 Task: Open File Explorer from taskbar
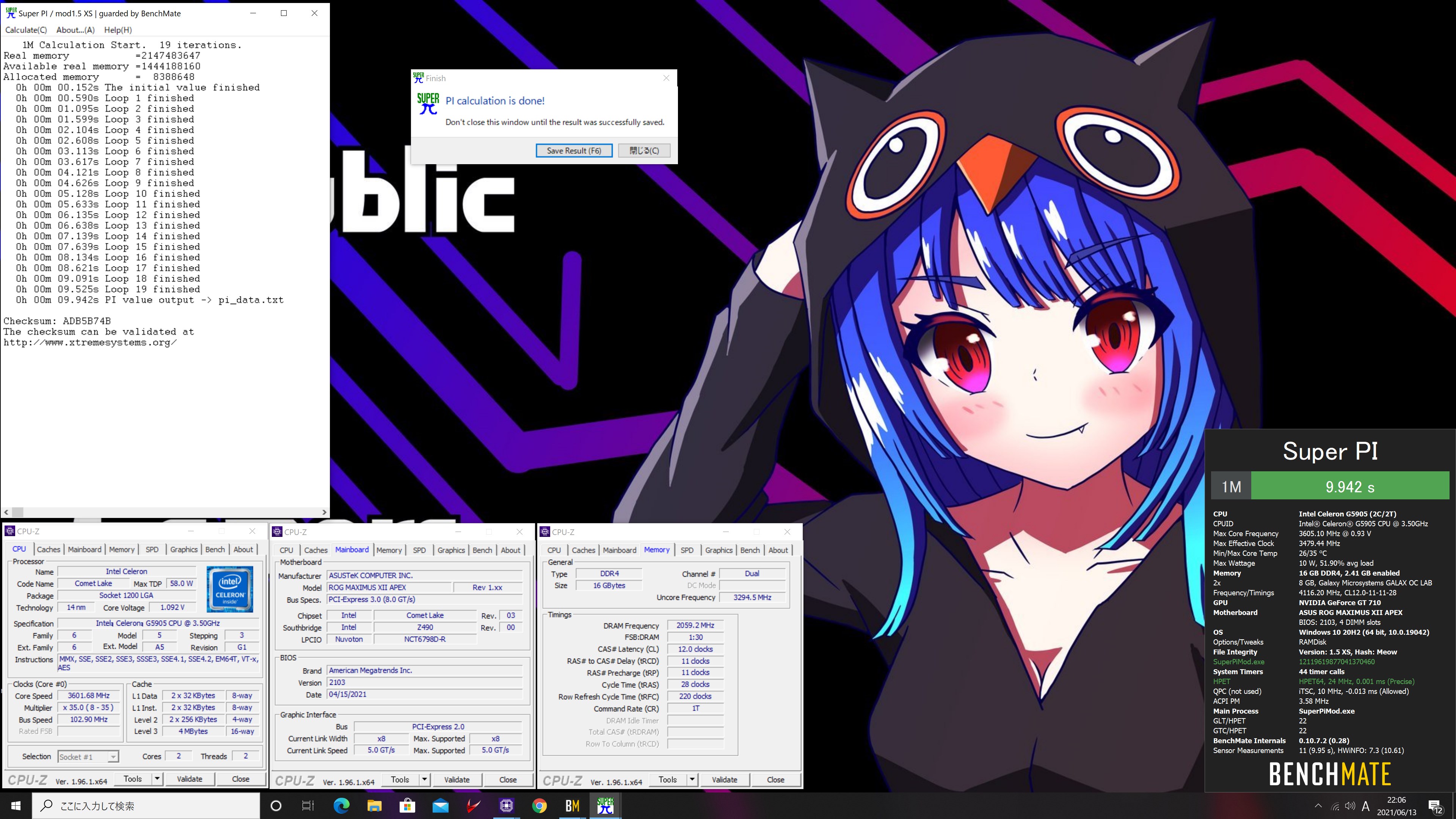pos(374,805)
